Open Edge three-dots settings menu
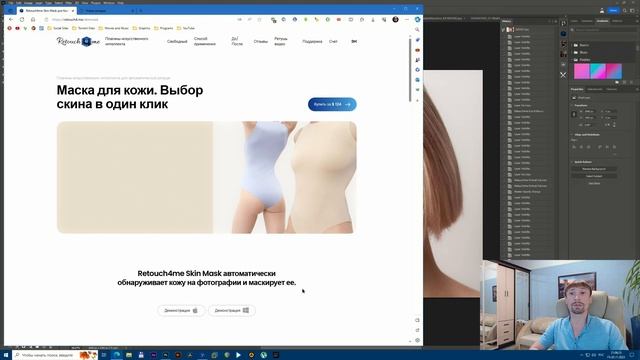The width and height of the screenshot is (640, 360). [x=407, y=20]
